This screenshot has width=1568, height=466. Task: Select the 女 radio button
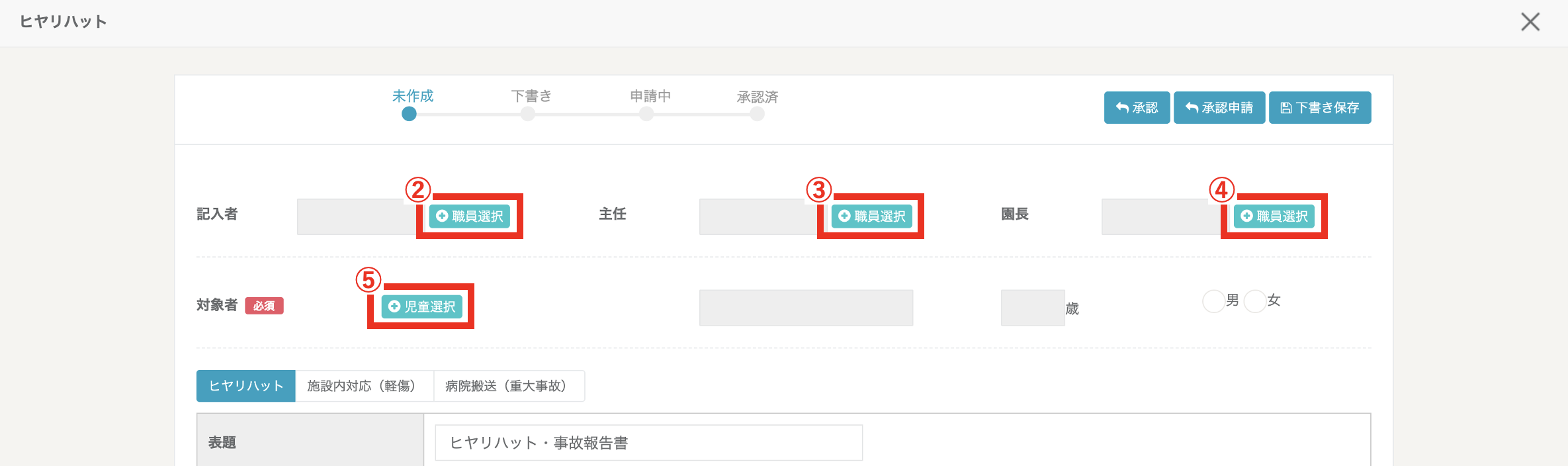(x=1254, y=301)
